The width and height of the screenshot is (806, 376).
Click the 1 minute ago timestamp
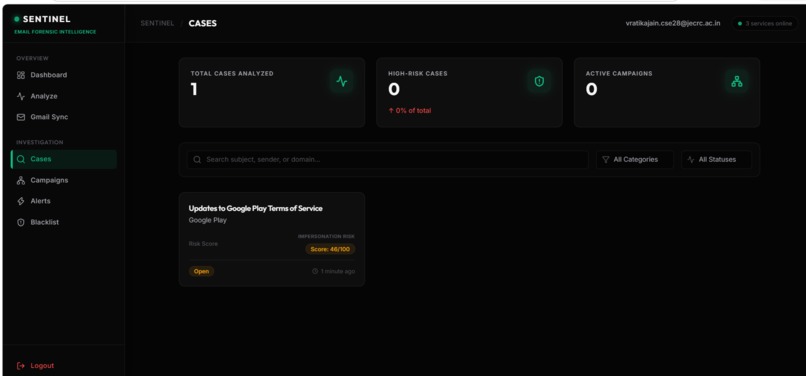338,271
